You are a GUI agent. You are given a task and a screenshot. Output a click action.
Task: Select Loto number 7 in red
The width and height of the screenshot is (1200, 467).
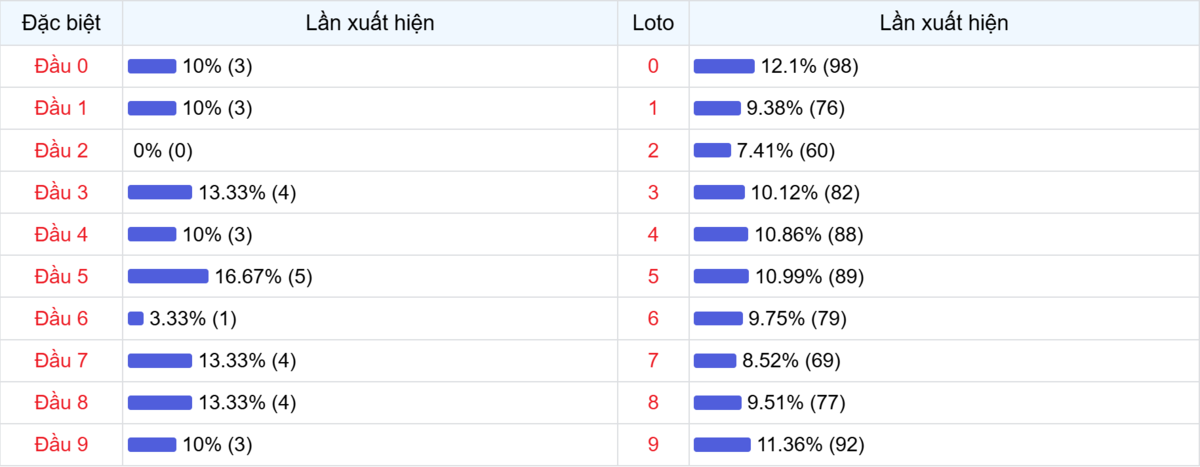[653, 360]
